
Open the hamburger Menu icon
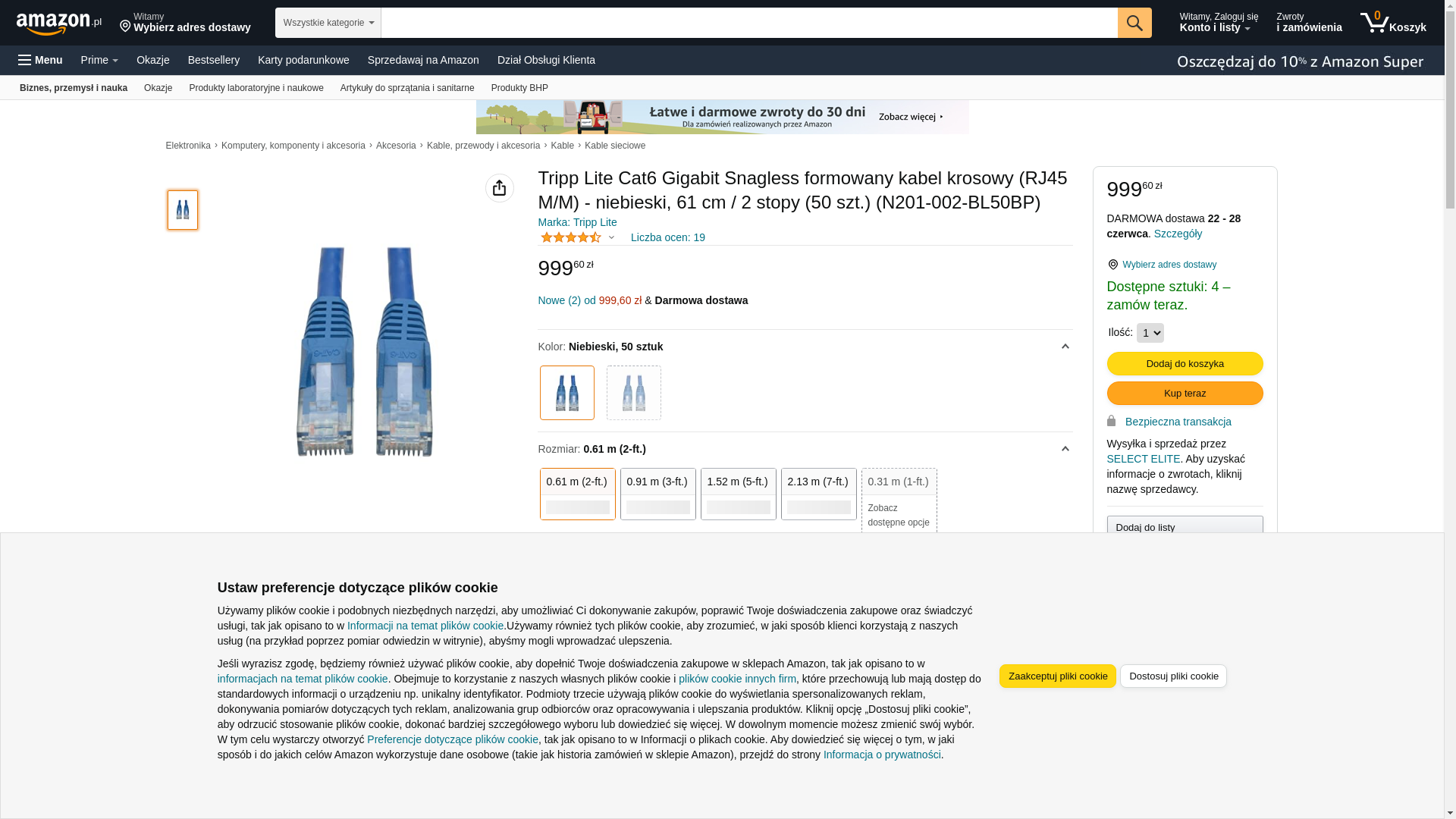25,60
